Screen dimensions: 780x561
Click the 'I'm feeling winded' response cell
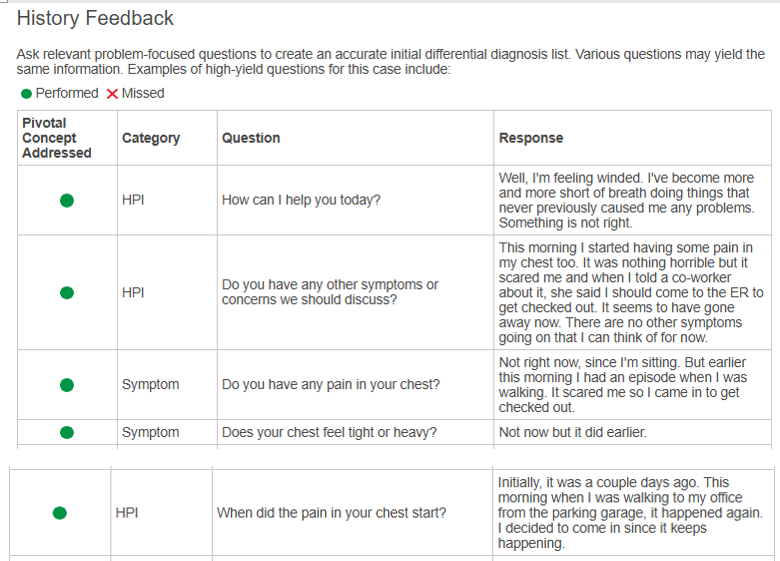[x=626, y=200]
